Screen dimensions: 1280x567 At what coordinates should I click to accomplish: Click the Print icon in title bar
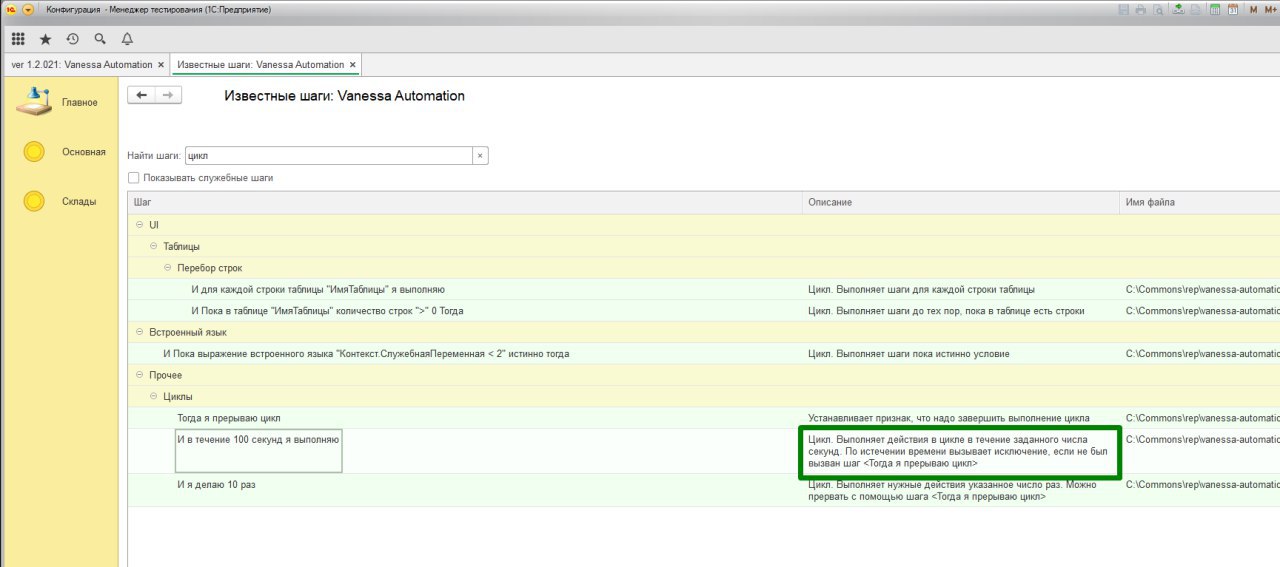pos(1143,9)
